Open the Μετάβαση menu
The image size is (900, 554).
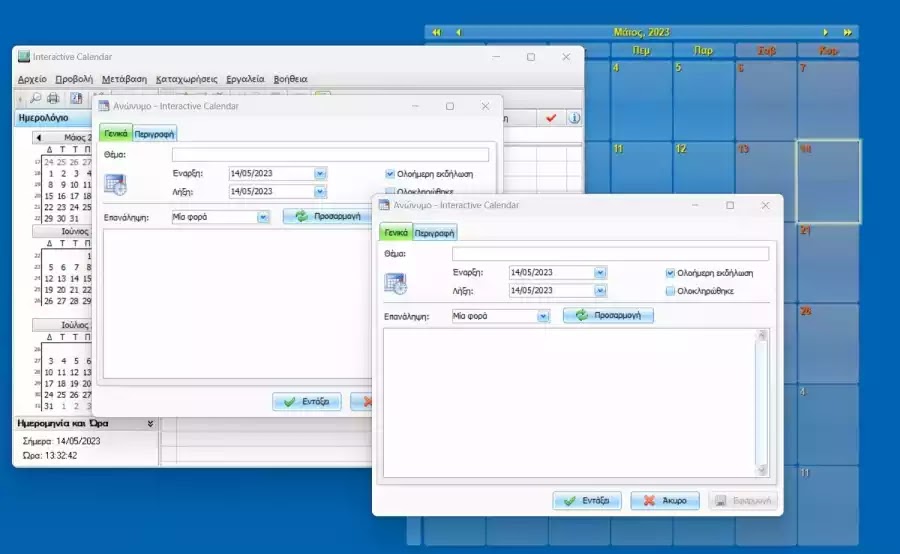pos(125,79)
